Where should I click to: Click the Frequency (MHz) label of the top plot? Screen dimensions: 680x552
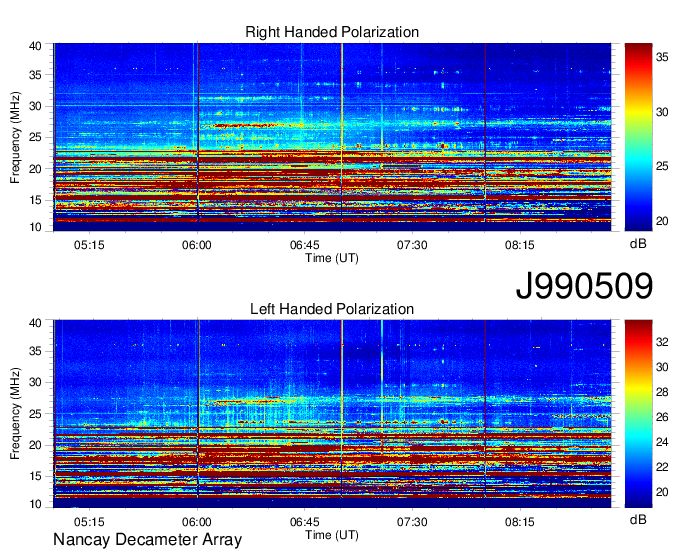(15, 137)
